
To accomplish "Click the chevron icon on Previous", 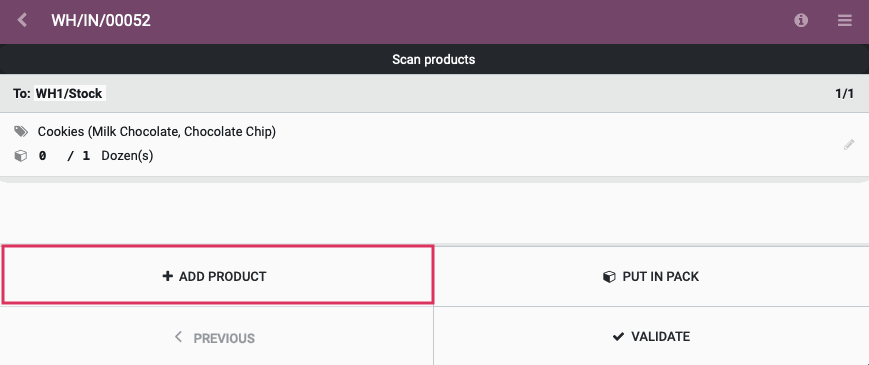I will (178, 336).
